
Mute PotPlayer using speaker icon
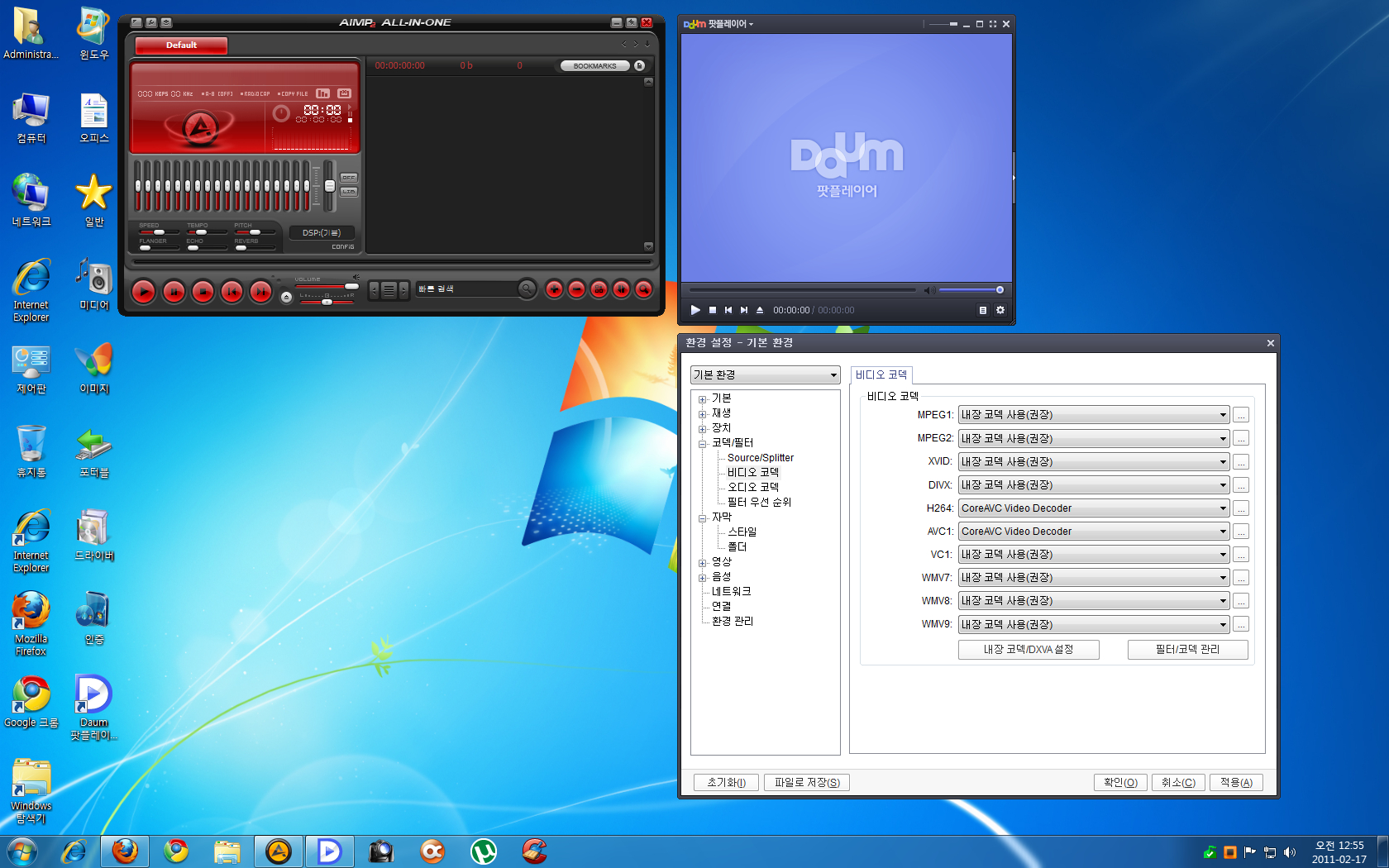pos(928,290)
